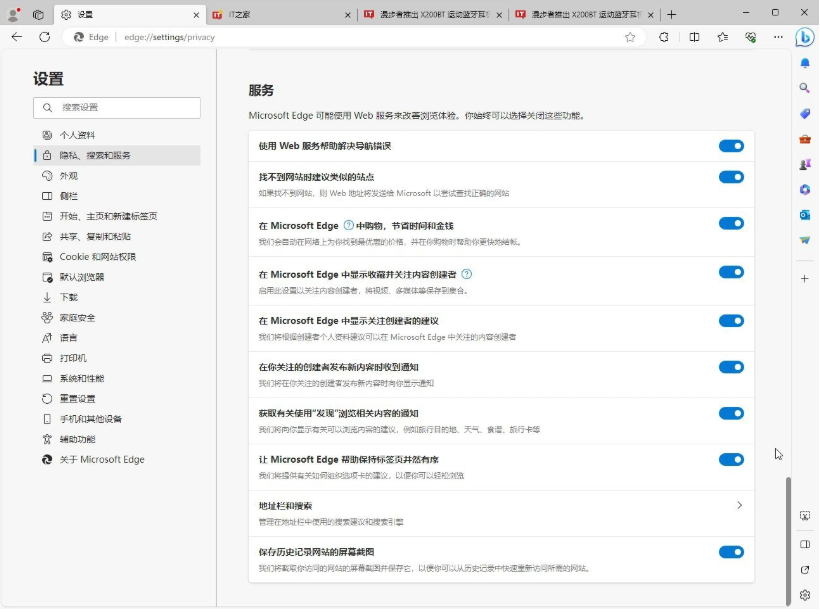Open the search magnifier in the sidebar
Viewport: 820px width, 614px height.
click(805, 88)
